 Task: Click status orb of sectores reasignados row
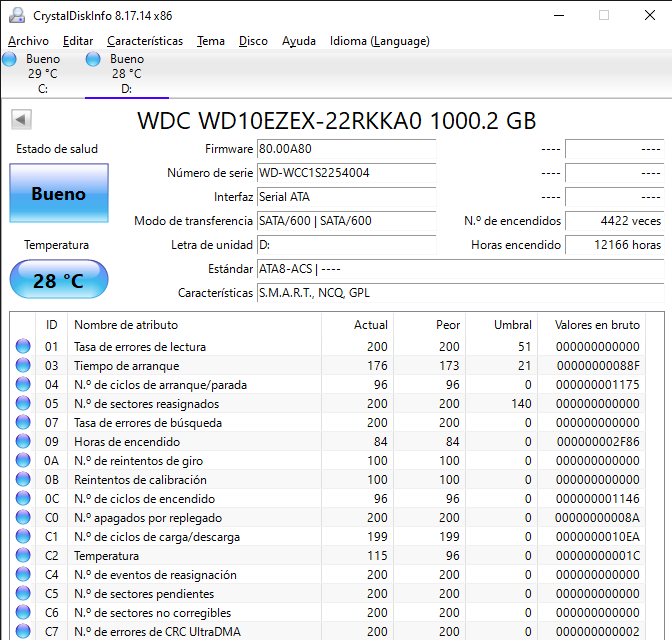coord(23,403)
